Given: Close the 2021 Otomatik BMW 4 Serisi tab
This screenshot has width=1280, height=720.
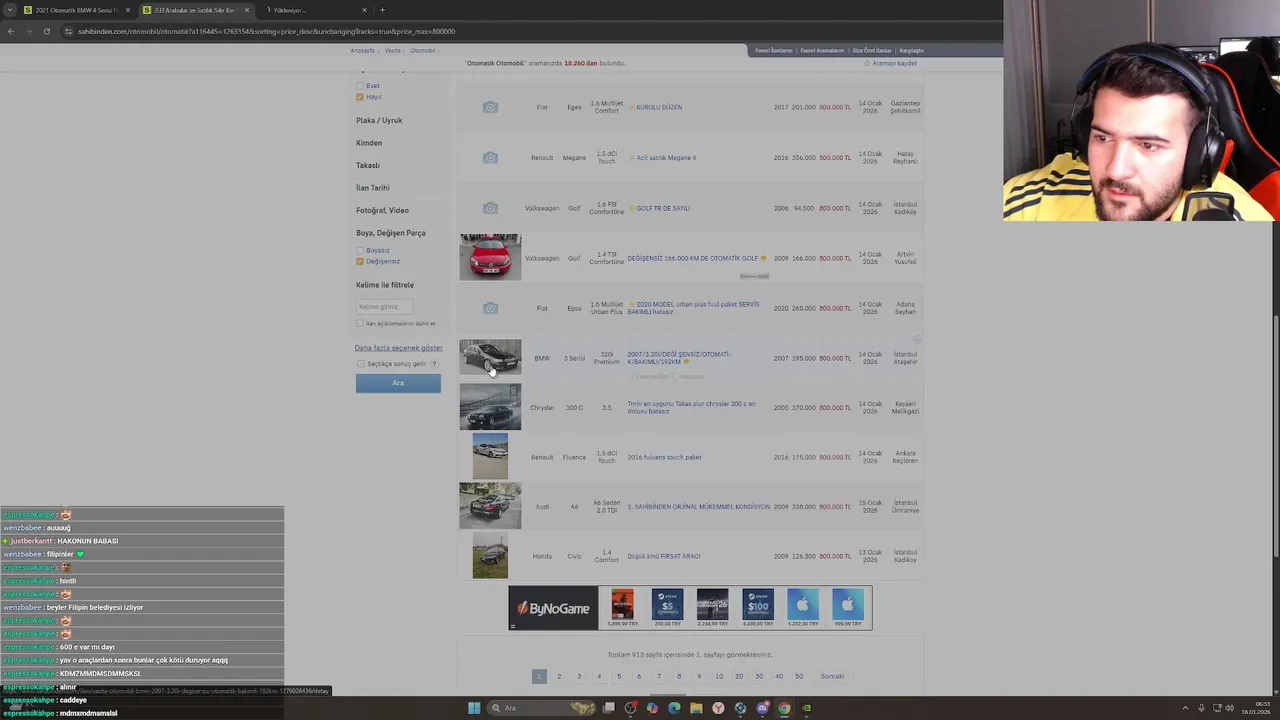Looking at the screenshot, I should [x=127, y=10].
